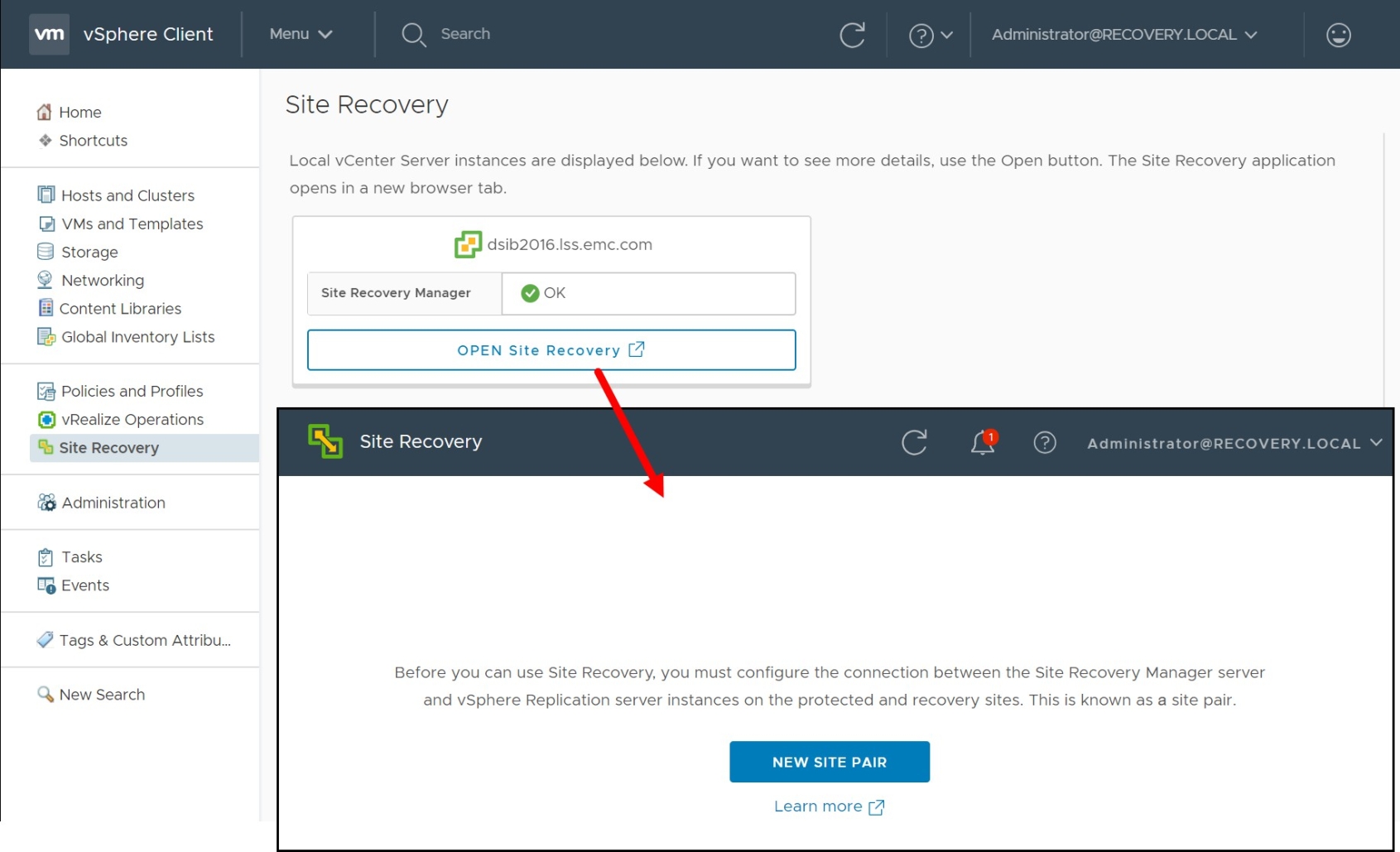The height and width of the screenshot is (852, 1400).
Task: Open Events in sidebar
Action: point(84,585)
